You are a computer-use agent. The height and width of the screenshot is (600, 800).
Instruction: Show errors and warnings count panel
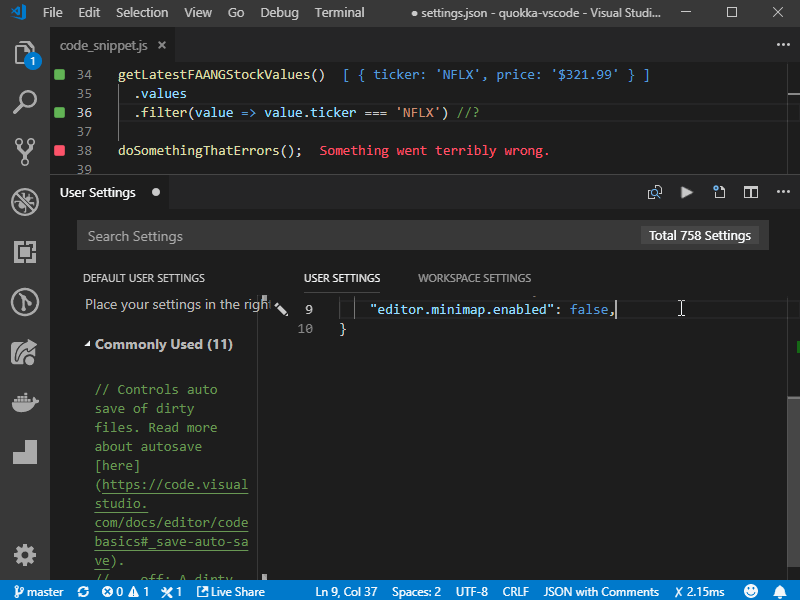tap(126, 591)
